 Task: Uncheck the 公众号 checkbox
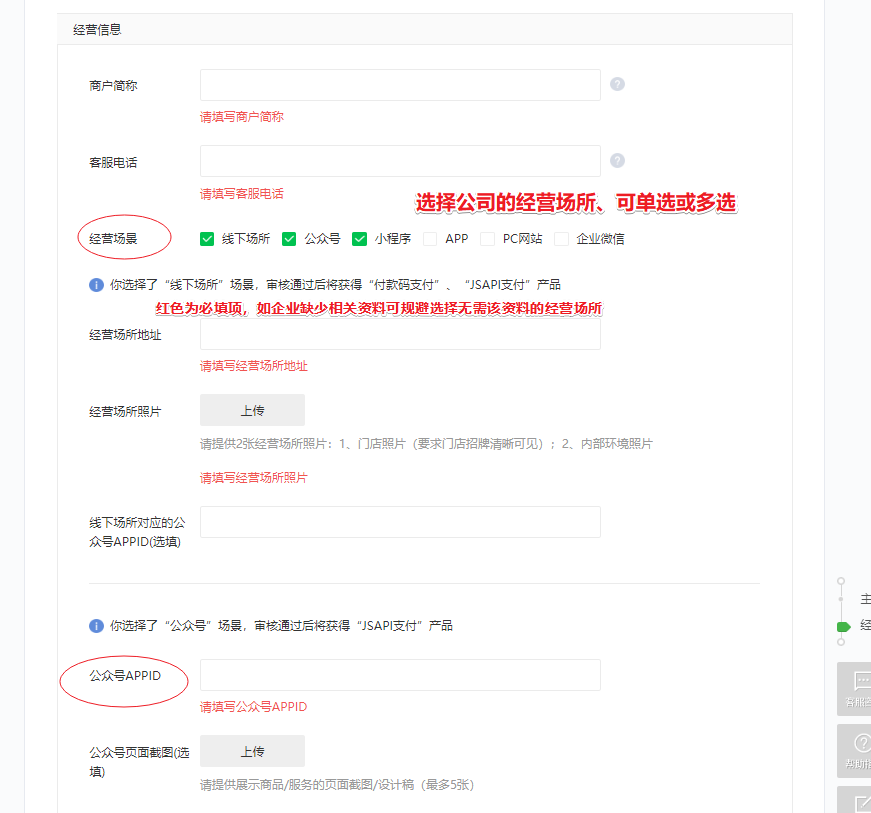(x=289, y=239)
